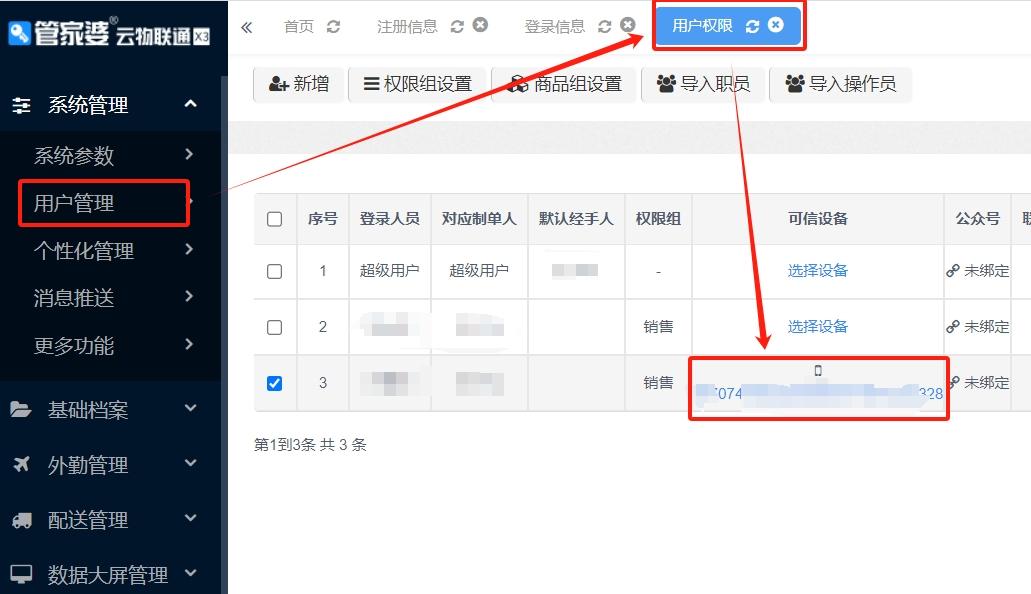This screenshot has height=594, width=1031.
Task: Click the 管家婆 云物联通 logo
Action: tap(109, 33)
